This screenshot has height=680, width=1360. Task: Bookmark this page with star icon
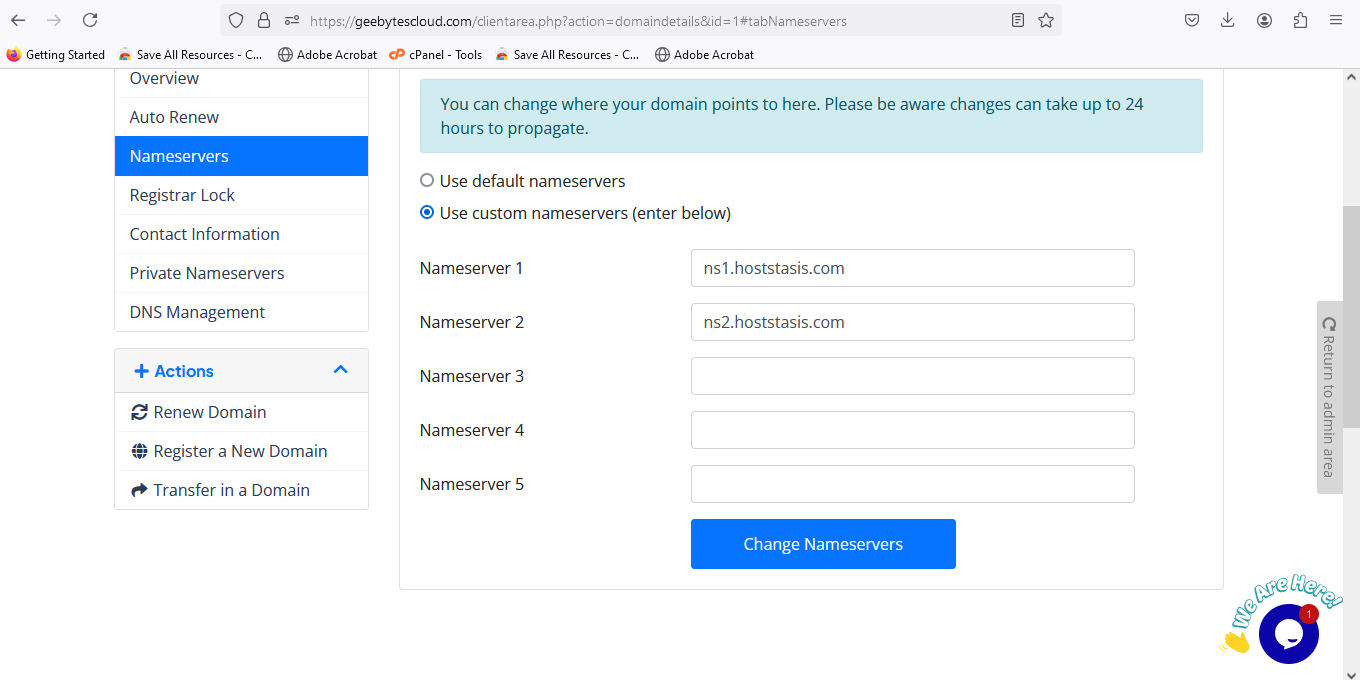[1046, 20]
